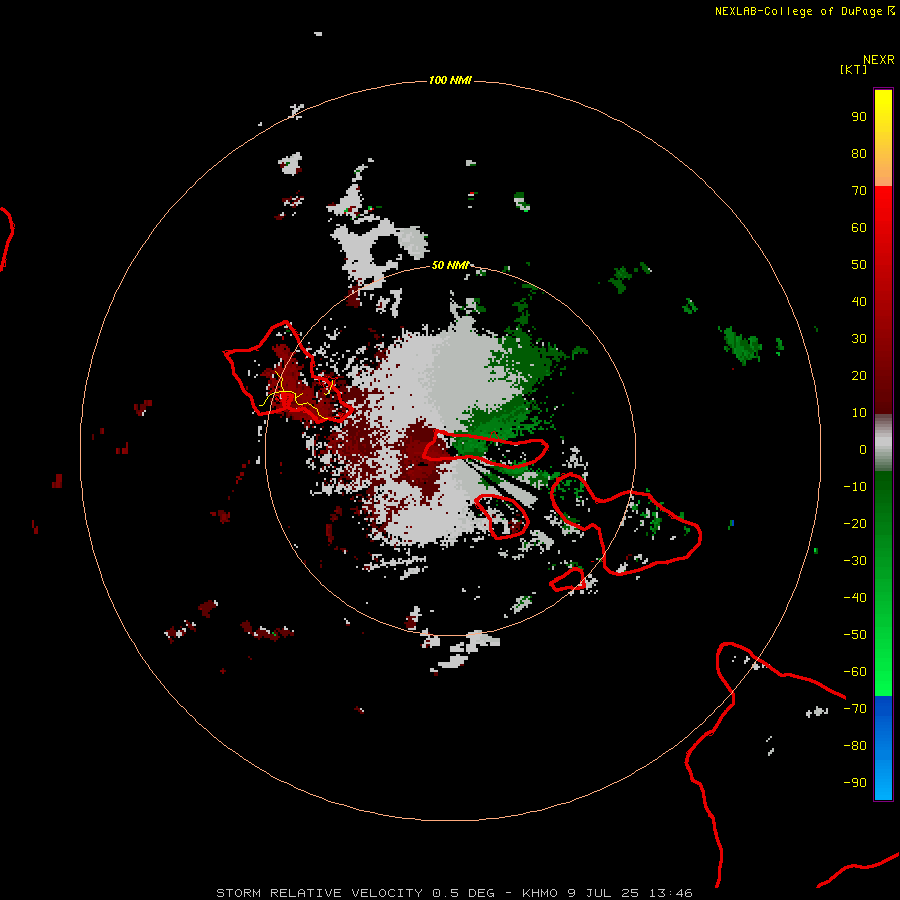Image resolution: width=900 pixels, height=900 pixels.
Task: Click the -50 value on the velocity scale
Action: tap(855, 635)
